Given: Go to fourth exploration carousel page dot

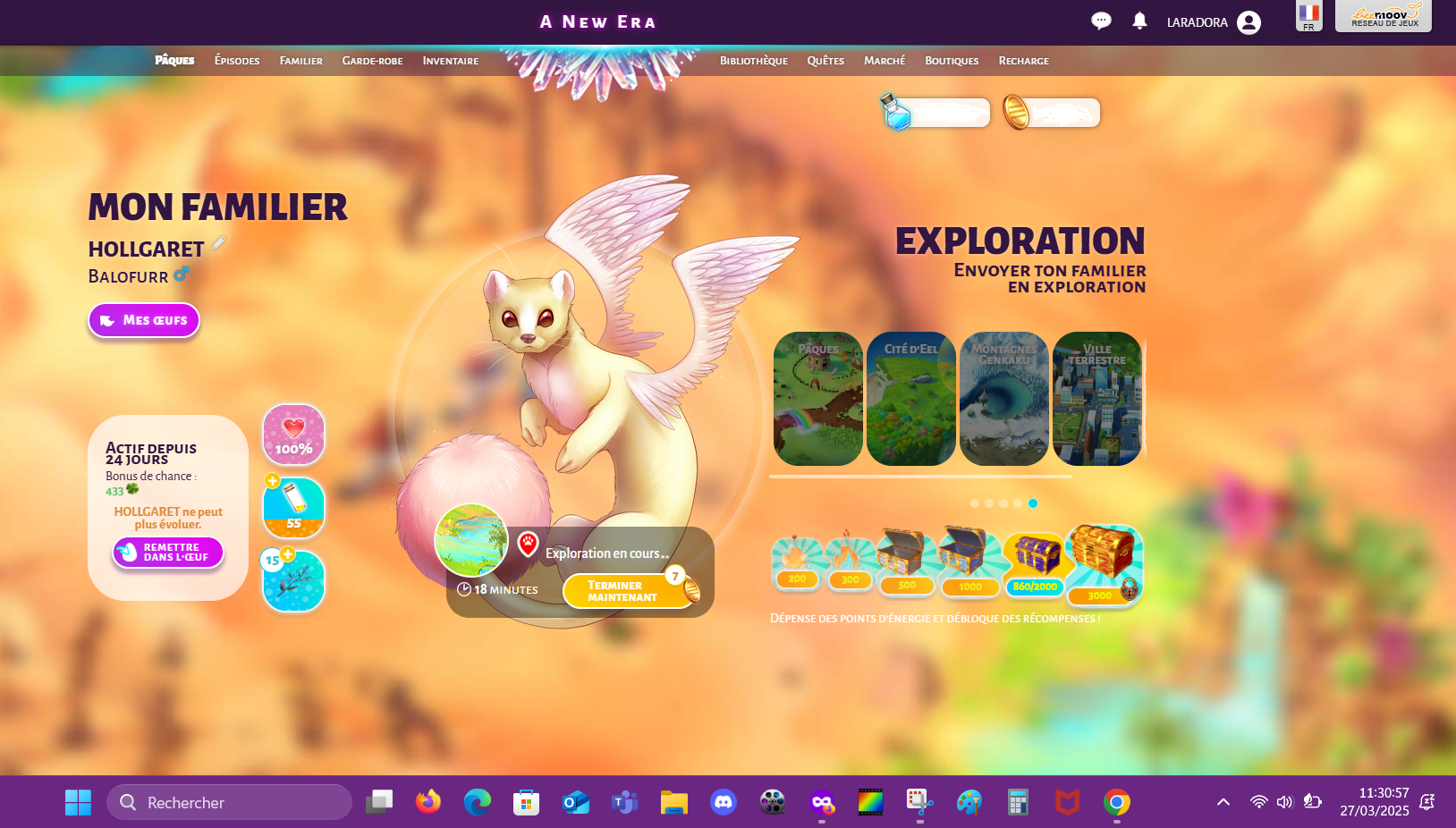Looking at the screenshot, I should (x=1018, y=503).
